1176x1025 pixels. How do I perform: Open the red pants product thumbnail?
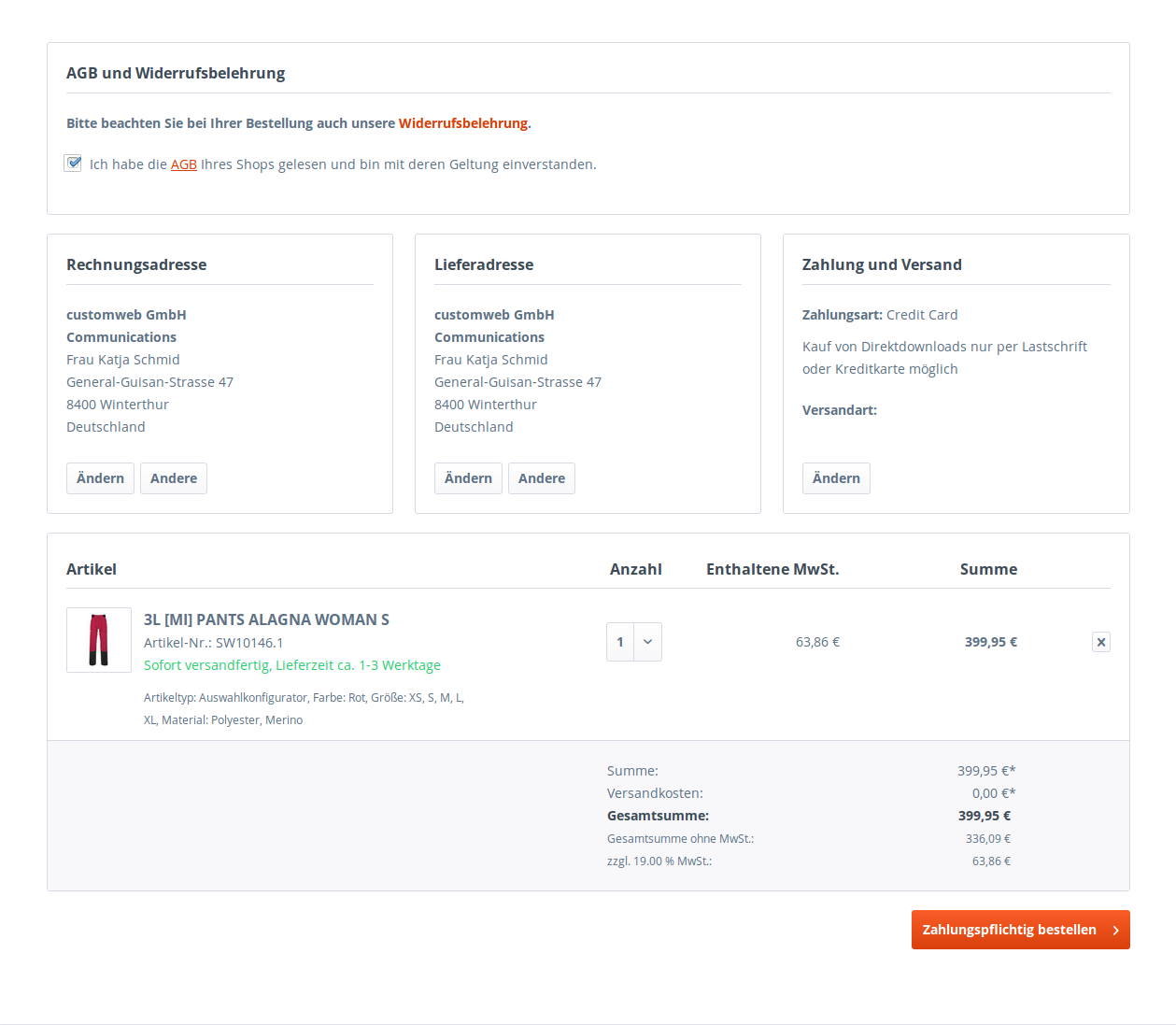pyautogui.click(x=99, y=640)
